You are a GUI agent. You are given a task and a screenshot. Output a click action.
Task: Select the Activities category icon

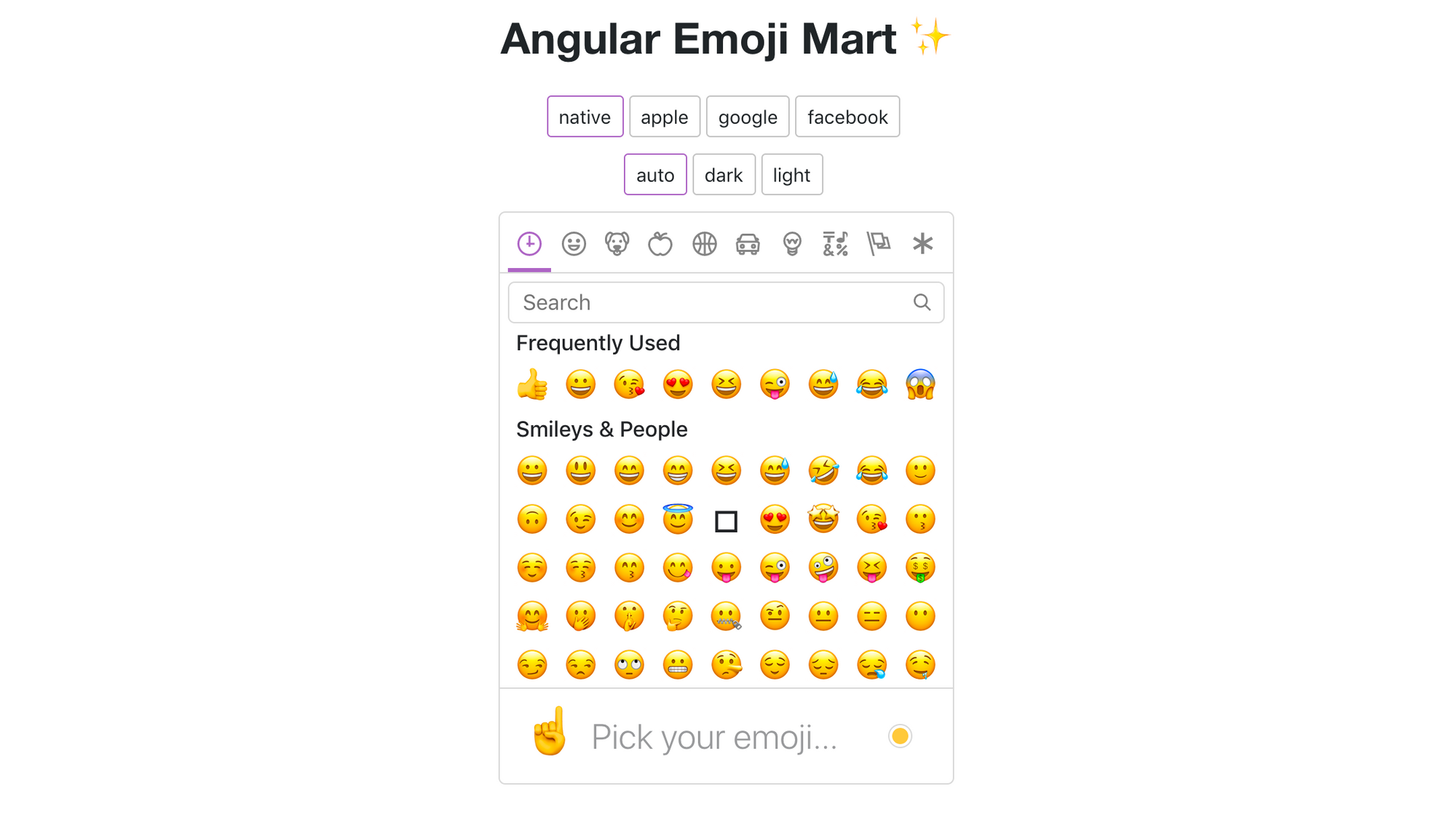tap(704, 244)
